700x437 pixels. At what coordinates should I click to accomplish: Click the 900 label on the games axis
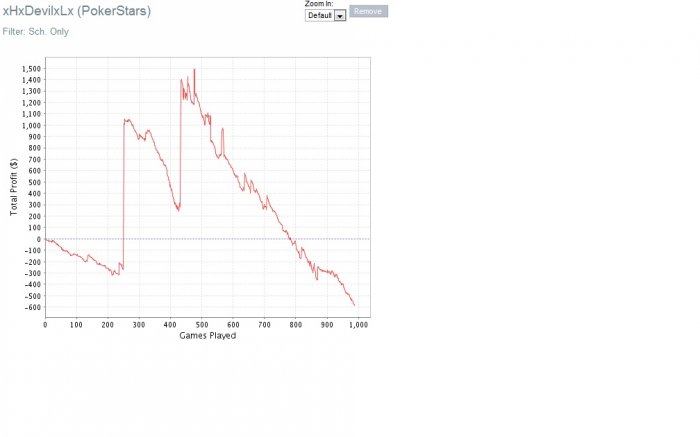tap(327, 325)
